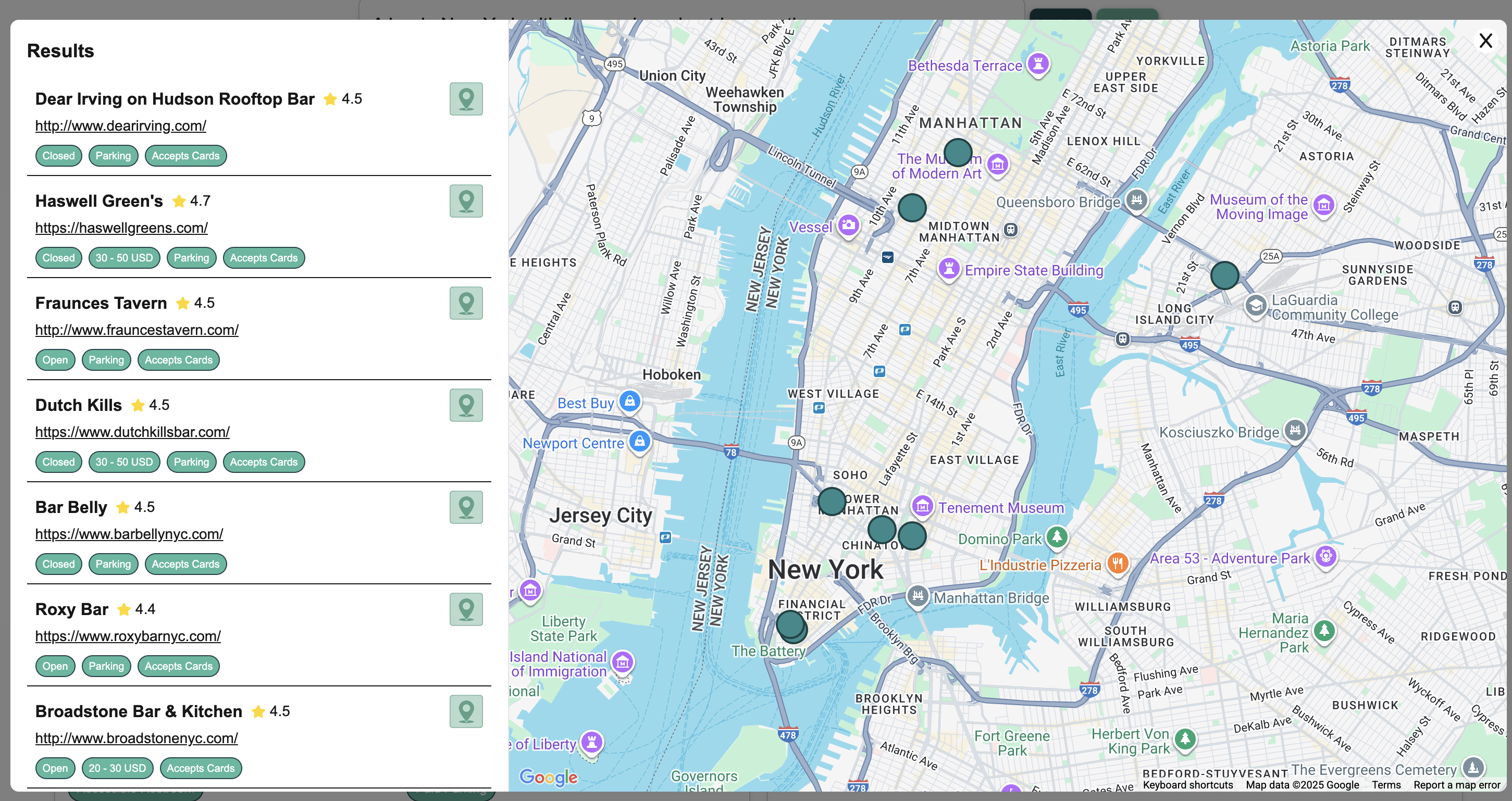Click the map pin icon for Haswell Green's
1512x801 pixels.
(x=466, y=201)
